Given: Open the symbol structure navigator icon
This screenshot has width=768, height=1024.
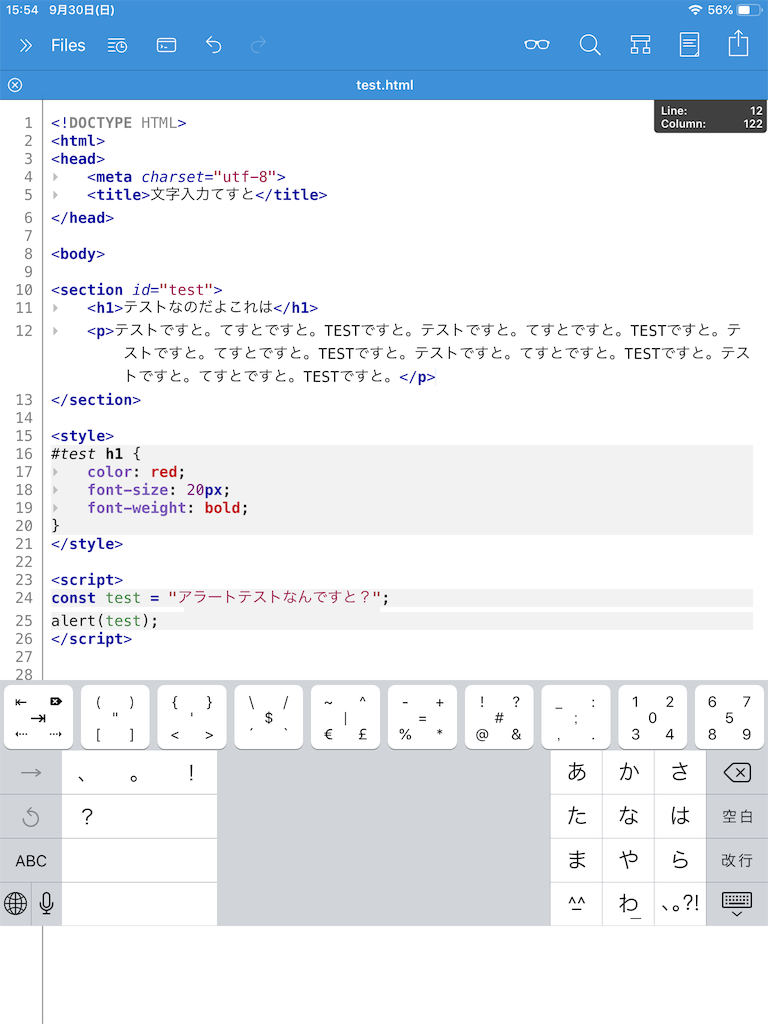Looking at the screenshot, I should coord(640,44).
